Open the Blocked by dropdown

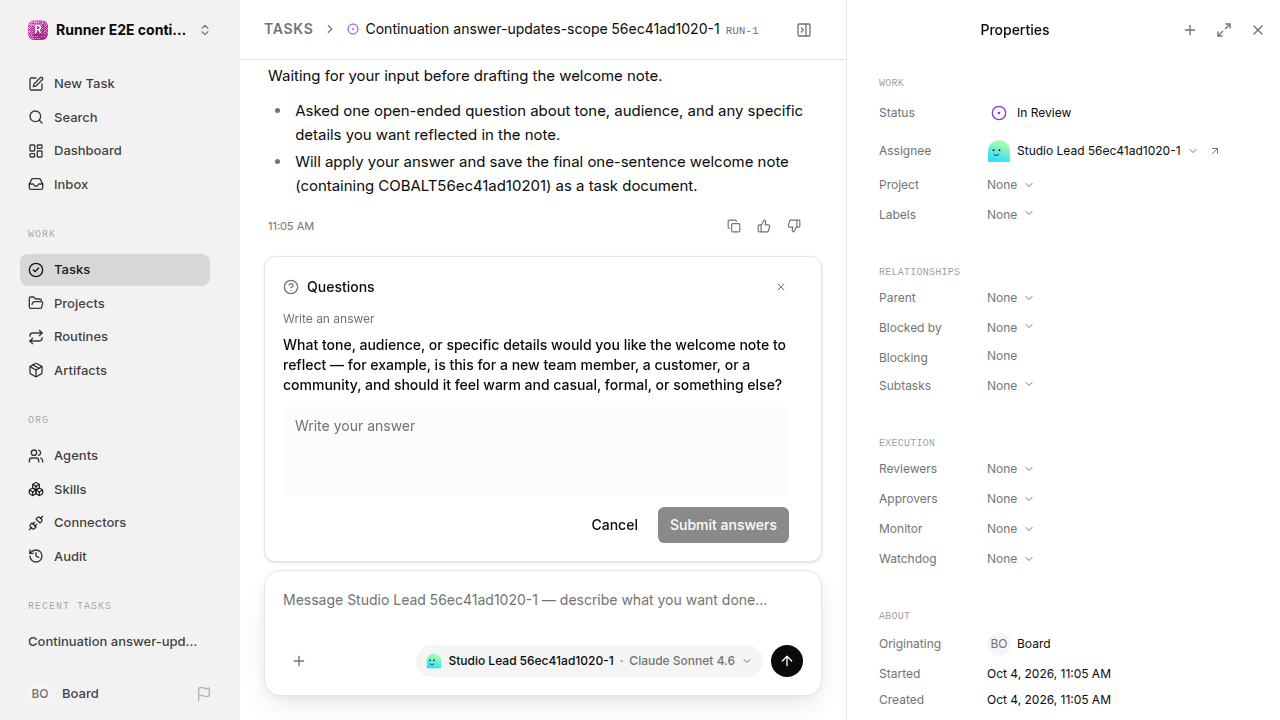[x=1010, y=328]
